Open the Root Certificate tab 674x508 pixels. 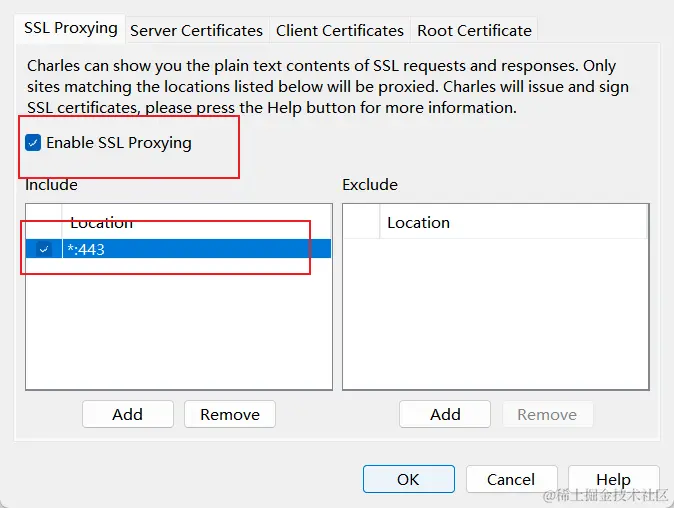(474, 31)
